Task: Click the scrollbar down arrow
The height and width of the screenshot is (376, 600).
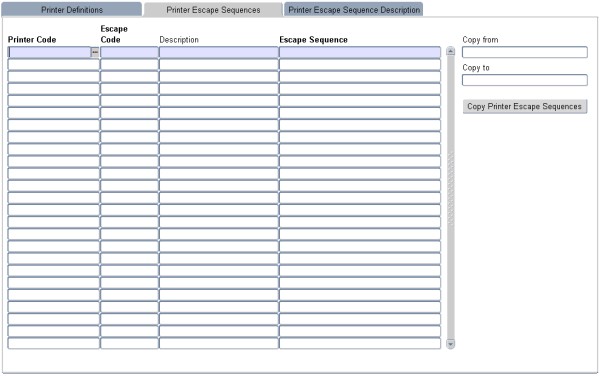Action: pyautogui.click(x=451, y=344)
